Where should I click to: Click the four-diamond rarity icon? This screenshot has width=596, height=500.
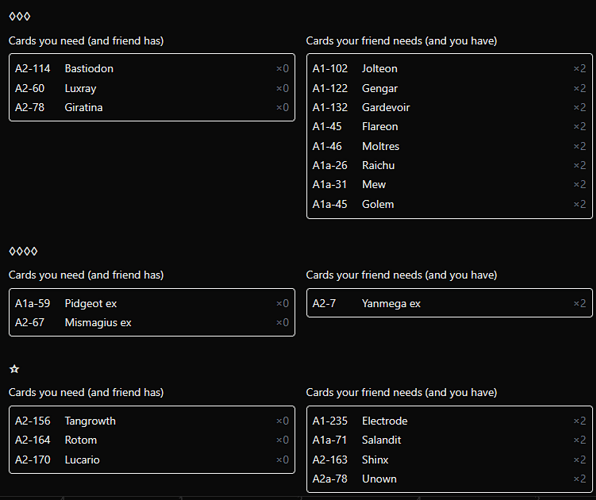[x=23, y=251]
